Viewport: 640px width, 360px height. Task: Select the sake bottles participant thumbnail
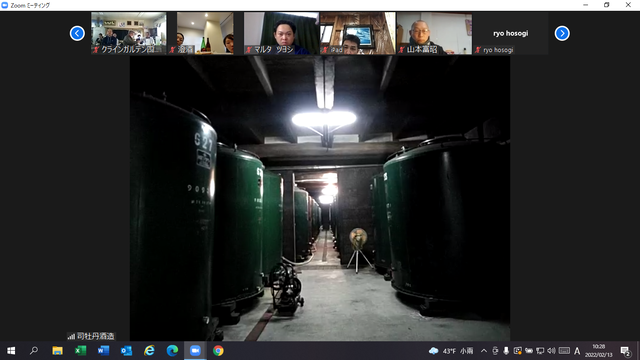click(x=205, y=33)
